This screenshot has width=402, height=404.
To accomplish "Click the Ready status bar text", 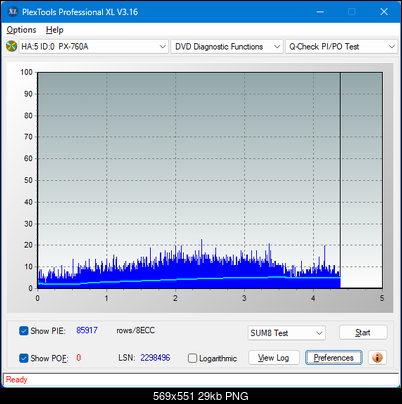I will [16, 379].
